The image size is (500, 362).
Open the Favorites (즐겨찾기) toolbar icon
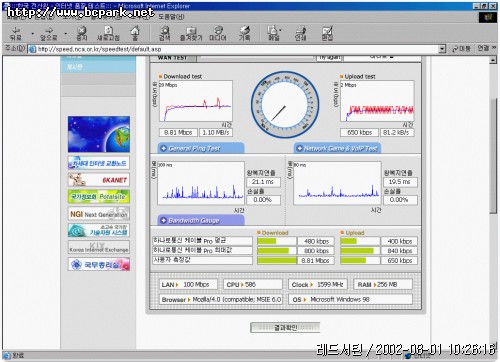point(191,33)
